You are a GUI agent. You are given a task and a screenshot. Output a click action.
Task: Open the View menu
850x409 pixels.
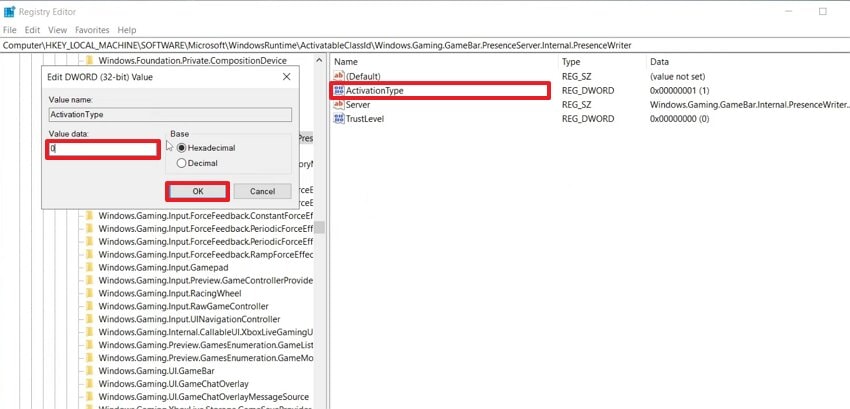57,30
